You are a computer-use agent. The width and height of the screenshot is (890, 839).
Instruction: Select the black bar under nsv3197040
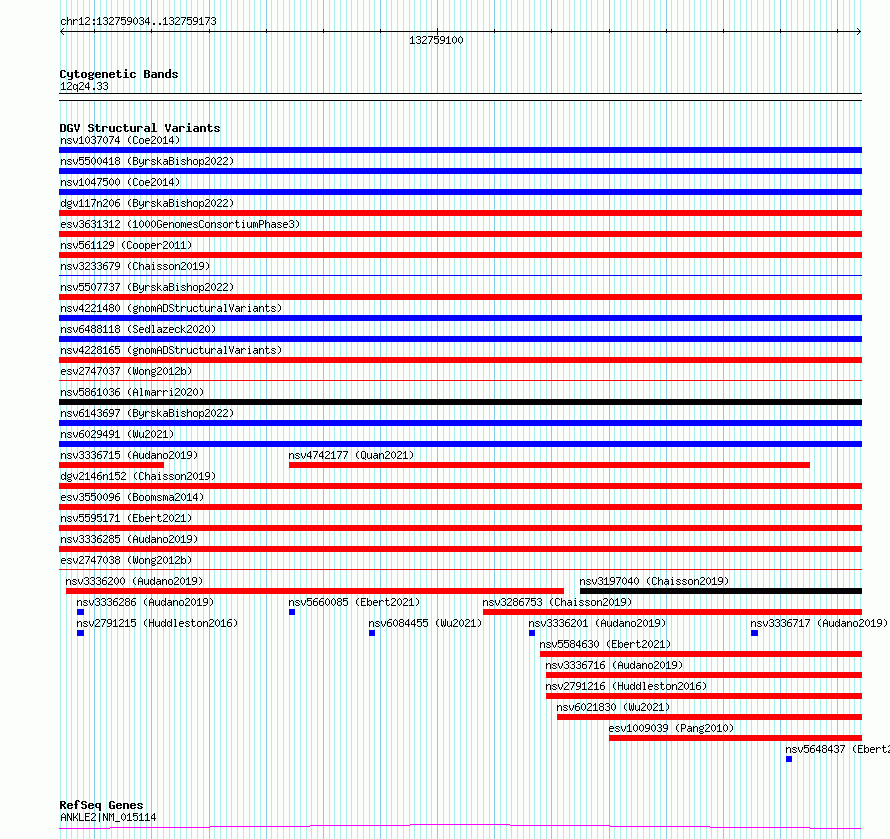click(721, 591)
